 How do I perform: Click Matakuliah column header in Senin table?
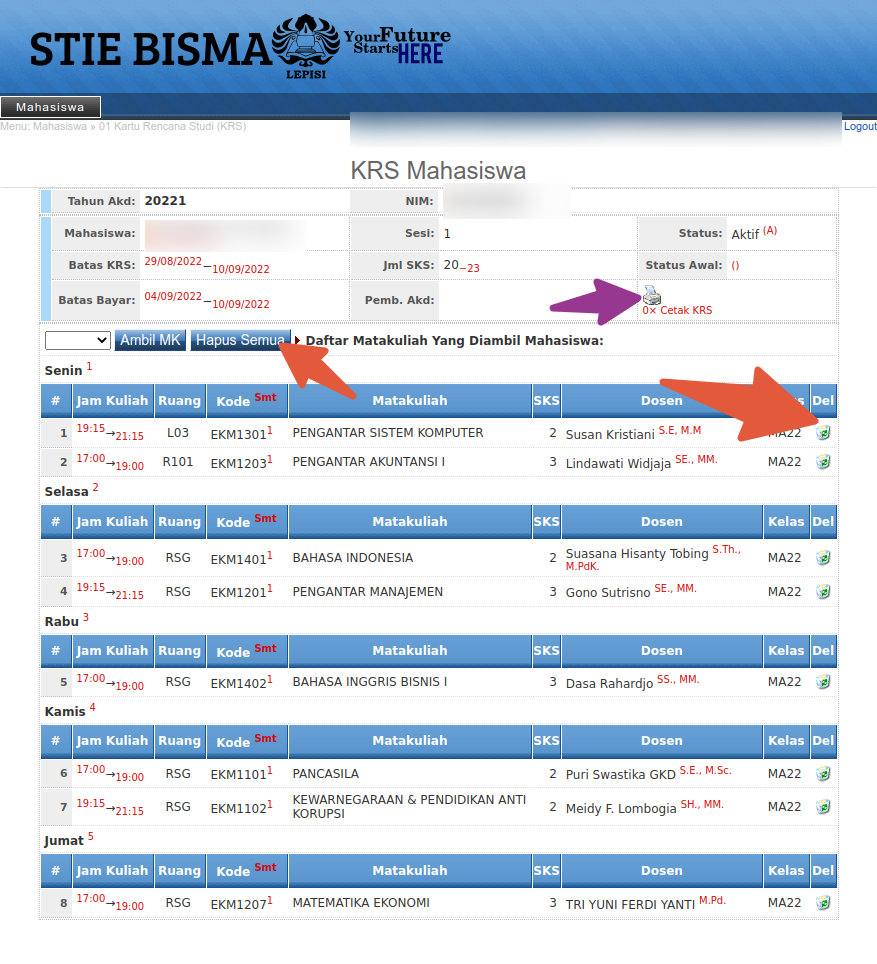pos(410,401)
